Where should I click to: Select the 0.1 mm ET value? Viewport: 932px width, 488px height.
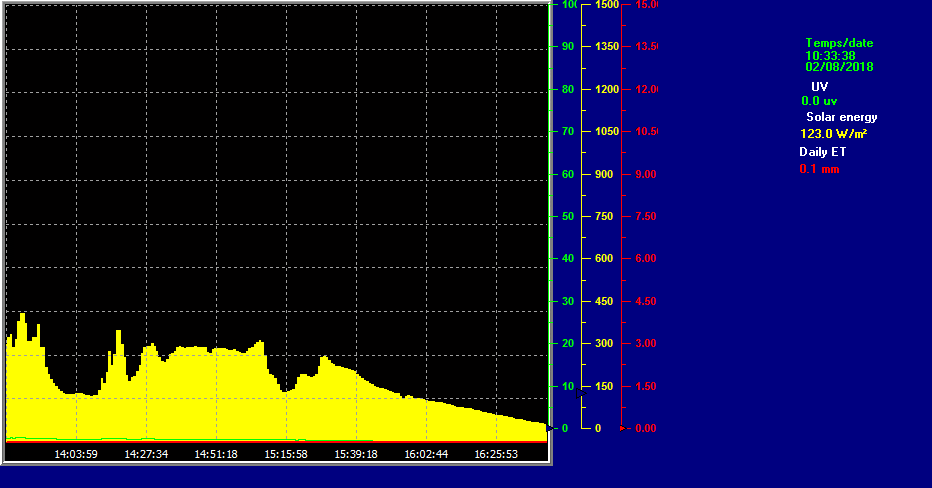click(819, 169)
